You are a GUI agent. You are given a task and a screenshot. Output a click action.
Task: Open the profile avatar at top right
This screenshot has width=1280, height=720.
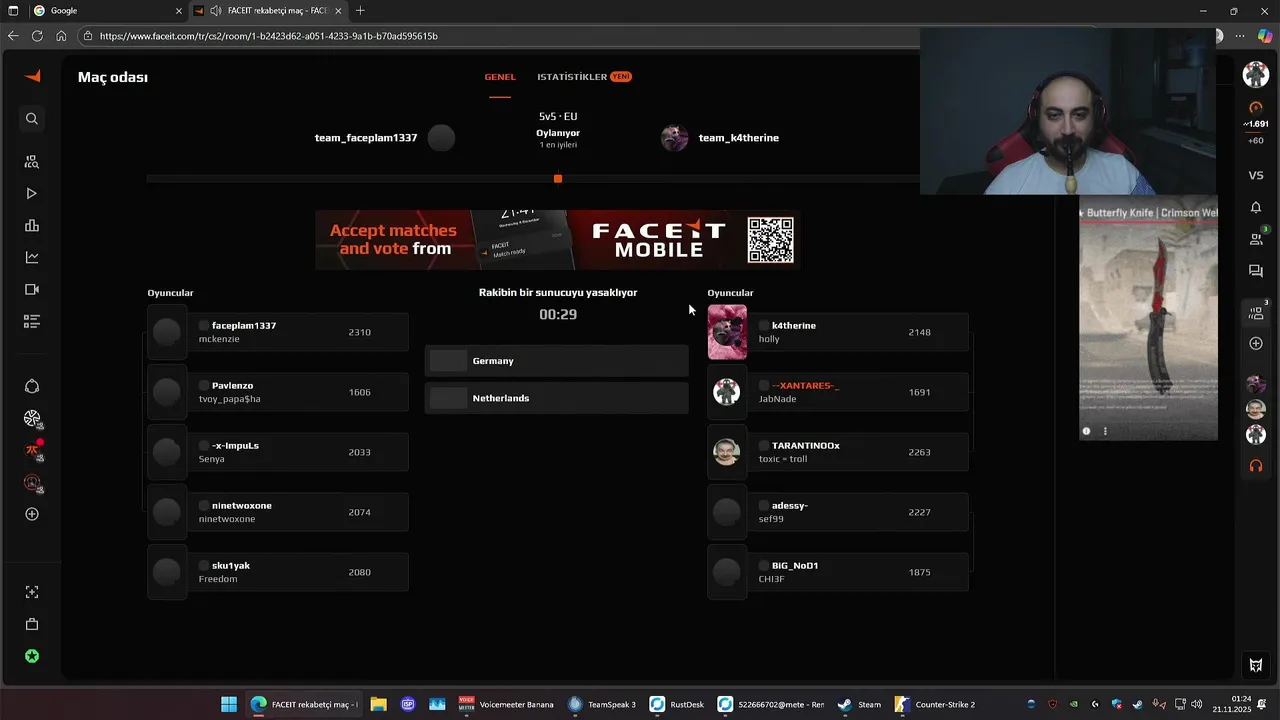1256,74
